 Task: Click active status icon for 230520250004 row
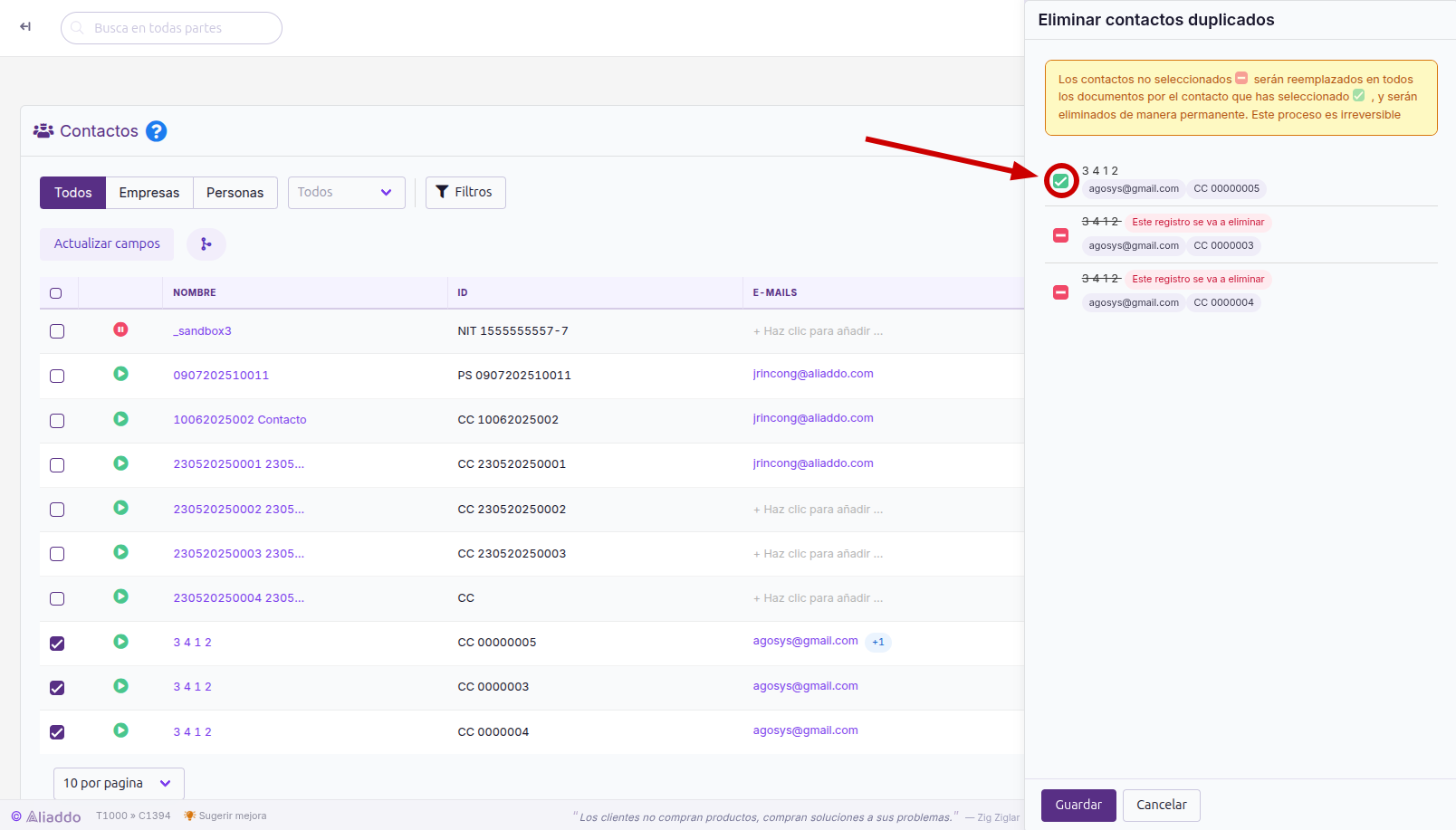[120, 596]
